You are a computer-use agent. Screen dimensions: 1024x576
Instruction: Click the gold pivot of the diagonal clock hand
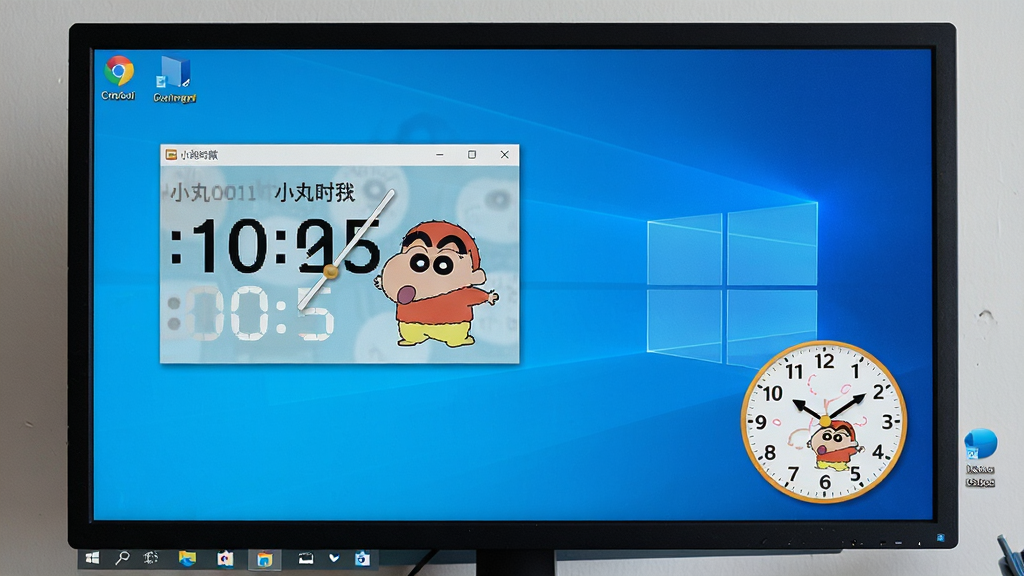(x=330, y=272)
